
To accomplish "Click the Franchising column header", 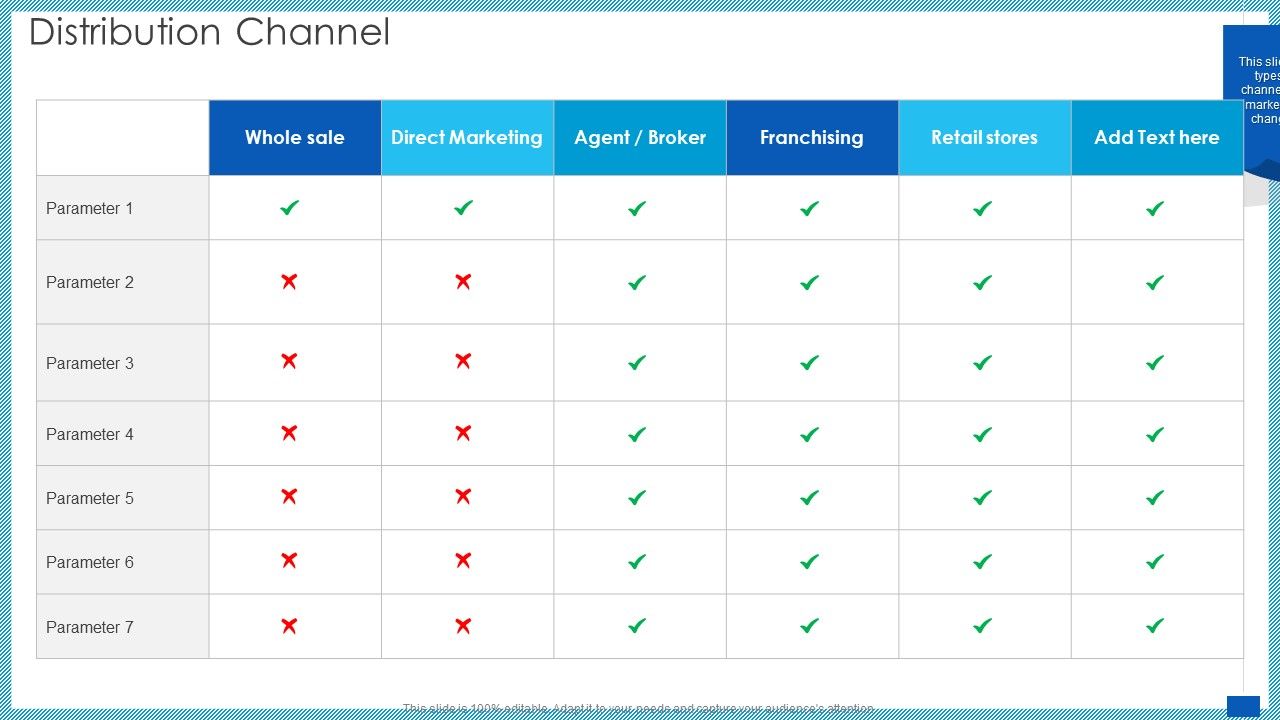I will click(x=812, y=138).
